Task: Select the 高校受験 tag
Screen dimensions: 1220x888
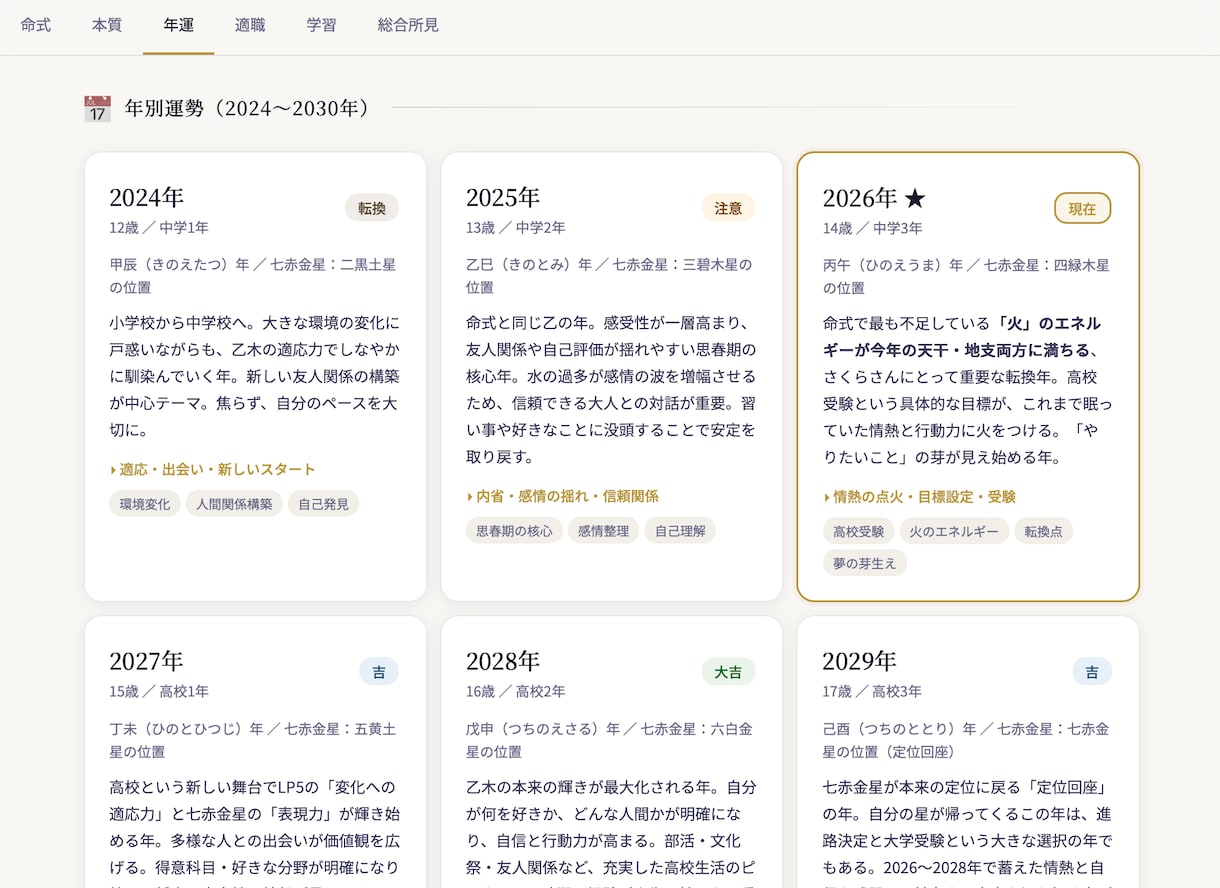Action: click(x=859, y=531)
